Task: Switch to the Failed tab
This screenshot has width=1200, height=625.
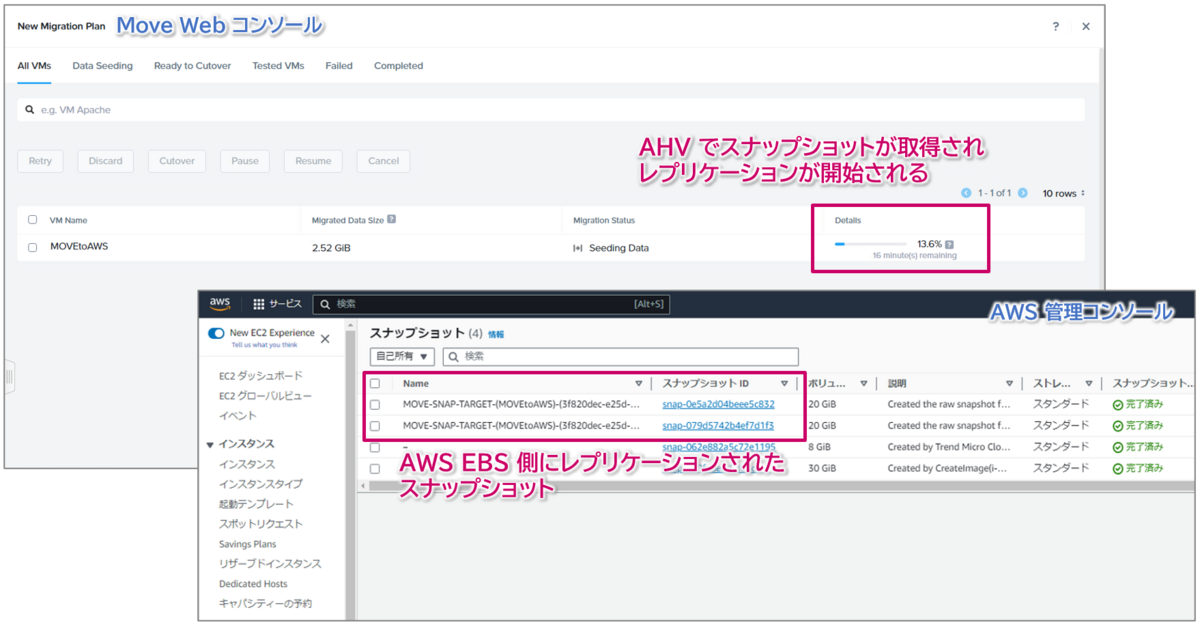Action: (339, 66)
